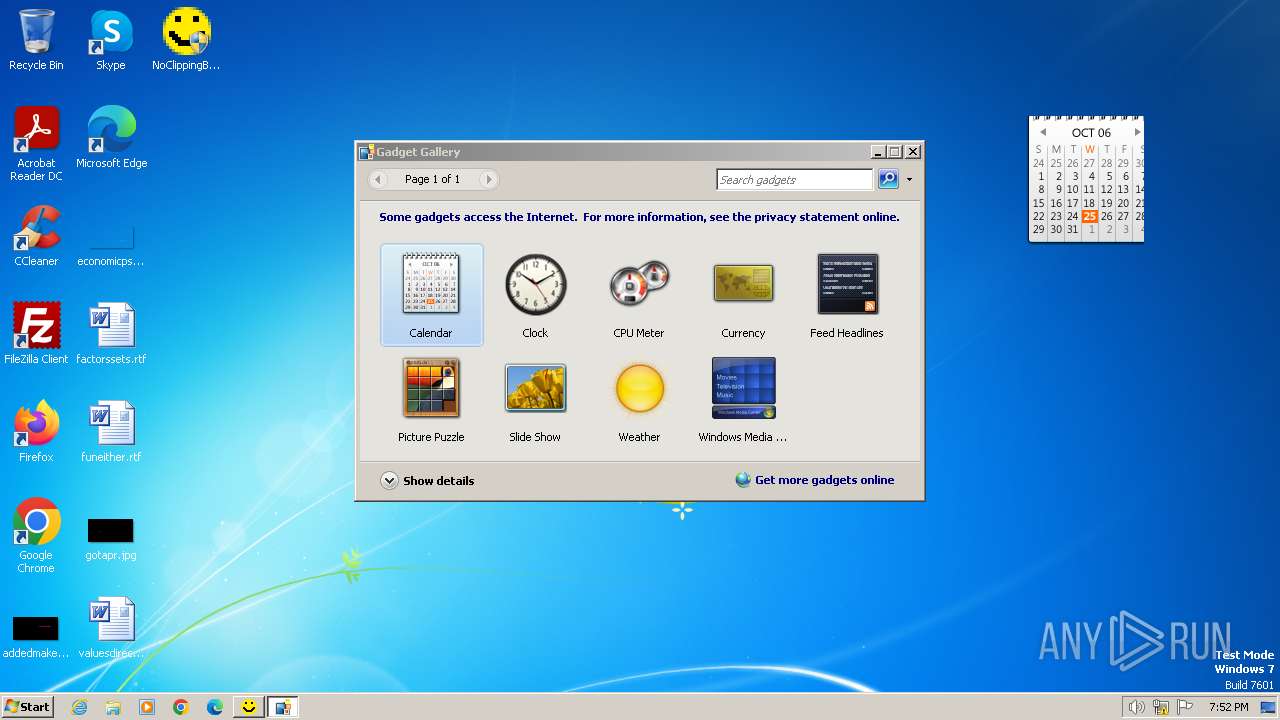The height and width of the screenshot is (720, 1280).
Task: Open Google Chrome desktop shortcut
Action: (x=36, y=536)
